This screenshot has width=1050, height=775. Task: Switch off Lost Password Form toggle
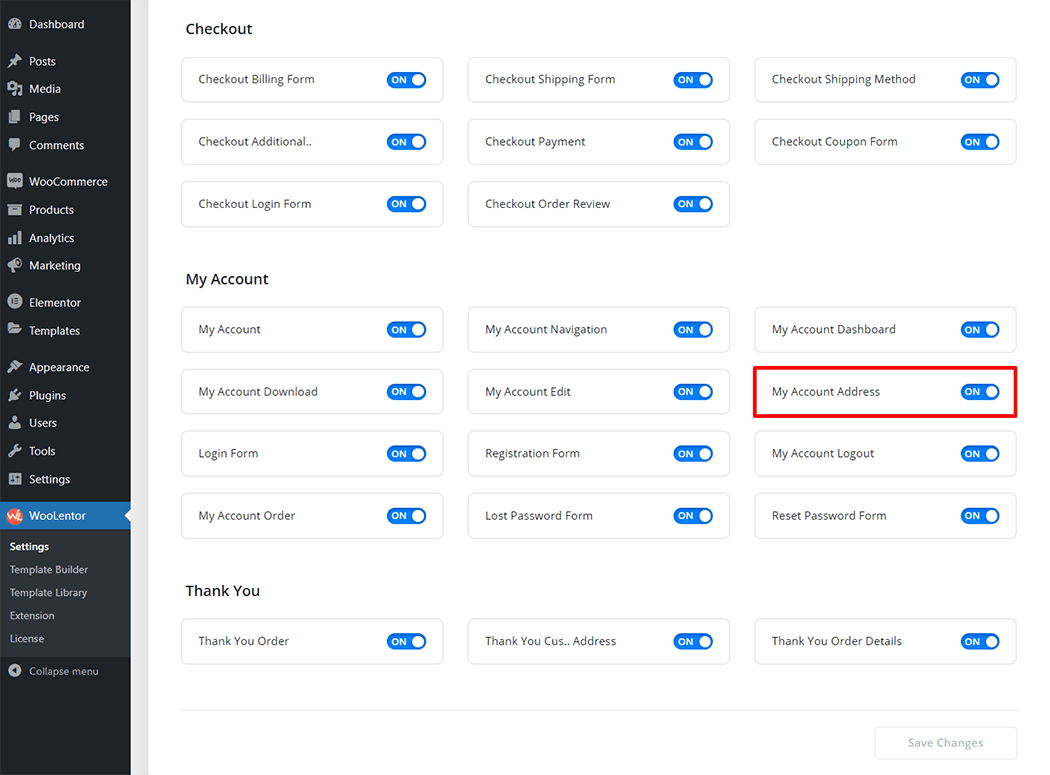[x=692, y=516]
